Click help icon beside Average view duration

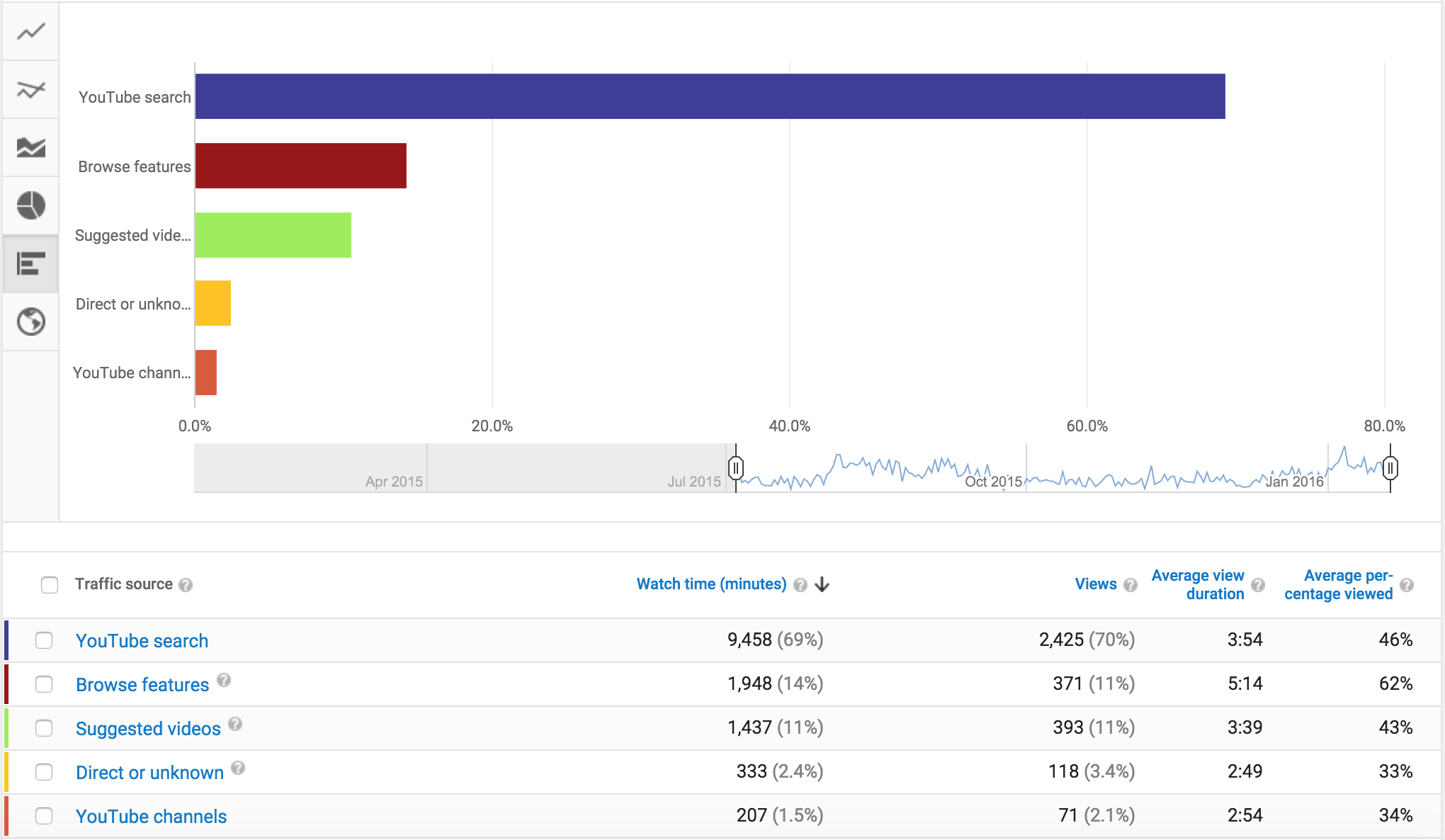coord(1258,585)
